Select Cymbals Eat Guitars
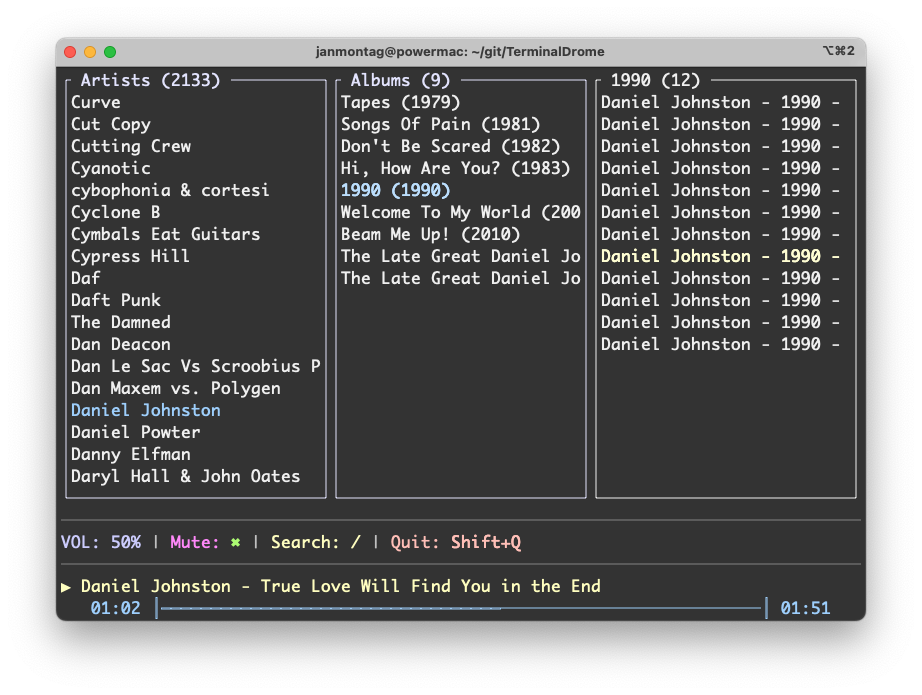The height and width of the screenshot is (695, 922). (x=165, y=234)
